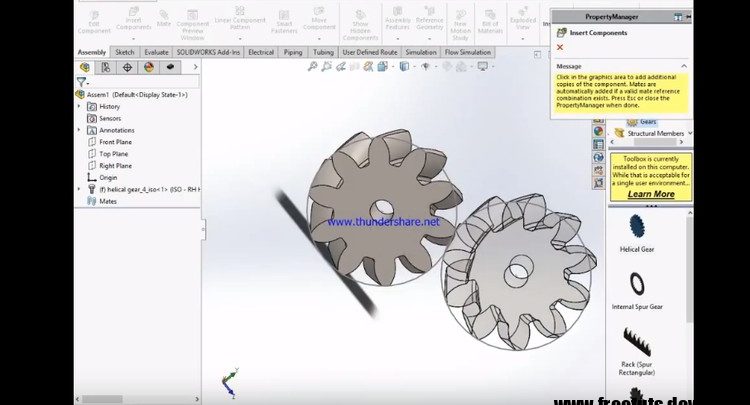Click Linear Component Pattern icon
Image resolution: width=750 pixels, height=405 pixels.
[240, 11]
